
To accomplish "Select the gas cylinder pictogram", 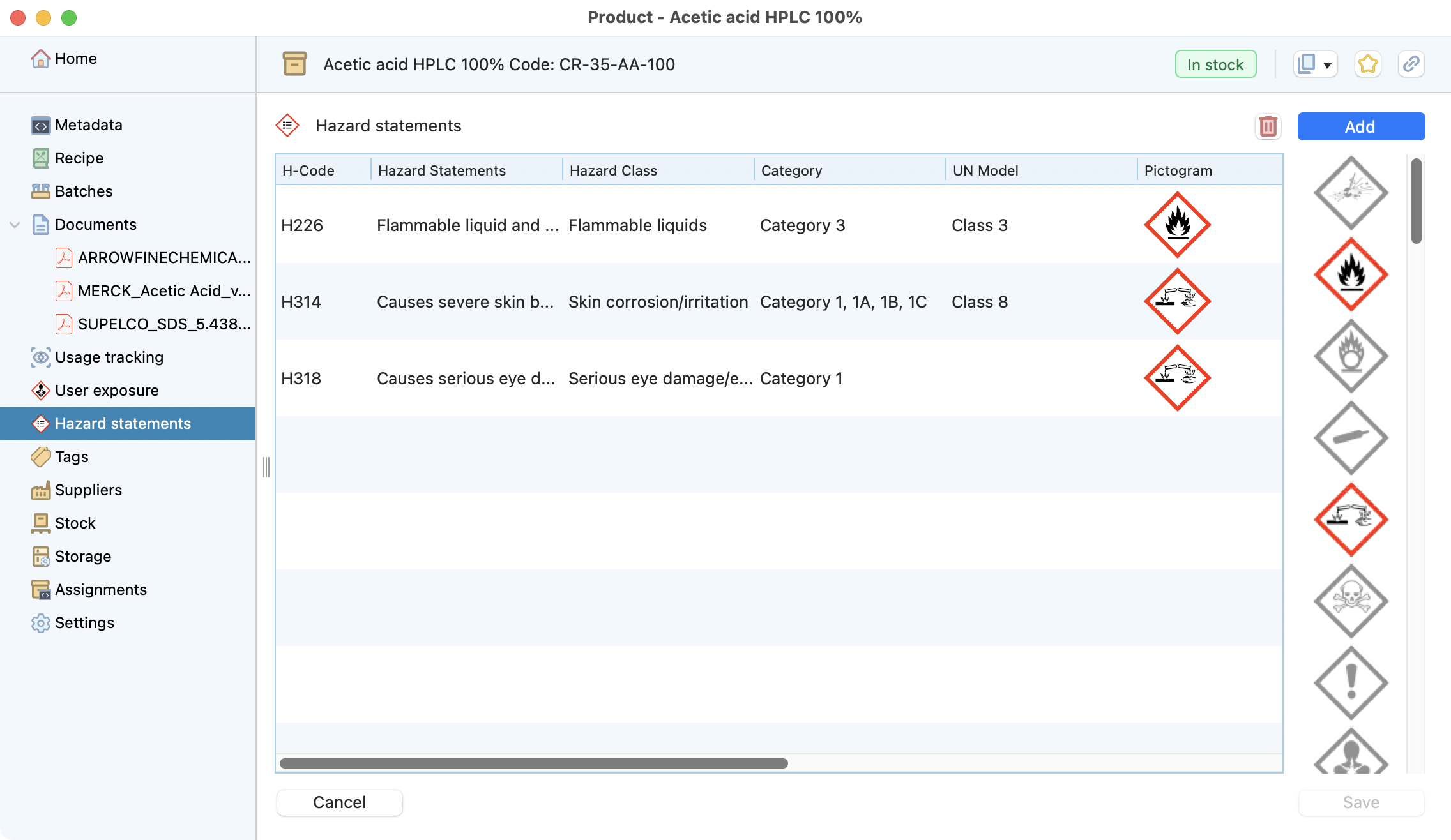I will (x=1351, y=438).
